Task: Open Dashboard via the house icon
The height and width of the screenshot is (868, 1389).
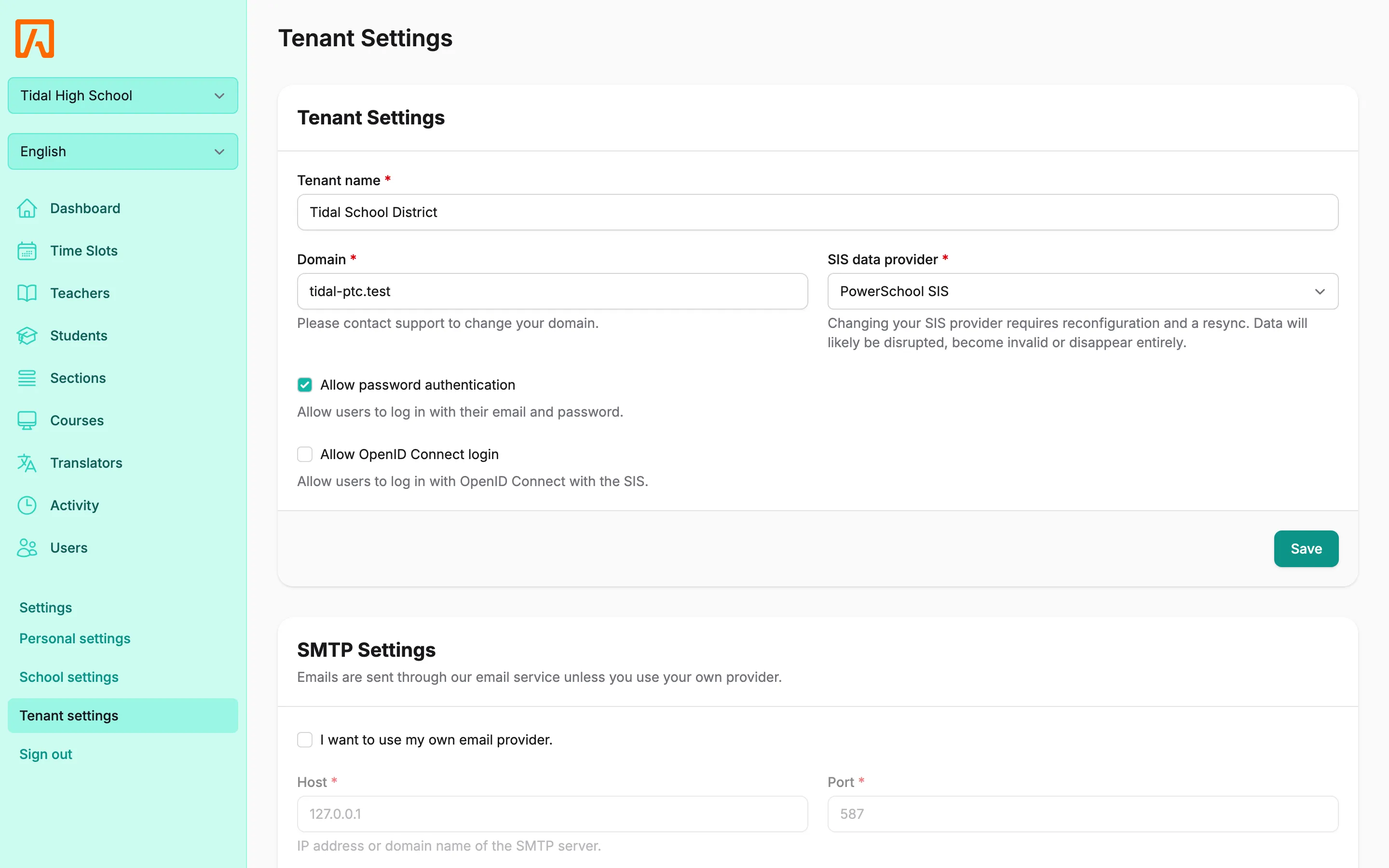Action: 27,208
